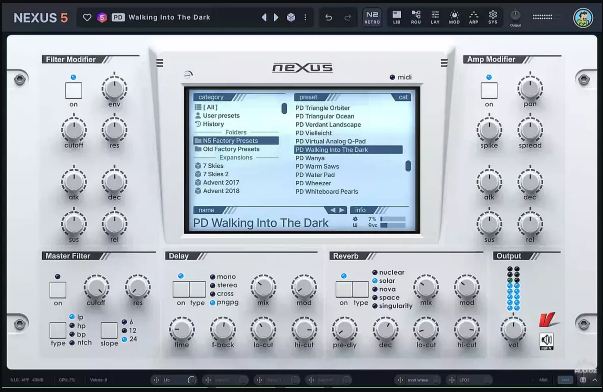This screenshot has height=392, width=603.
Task: Load a random preset with the dice icon
Action: (291, 17)
